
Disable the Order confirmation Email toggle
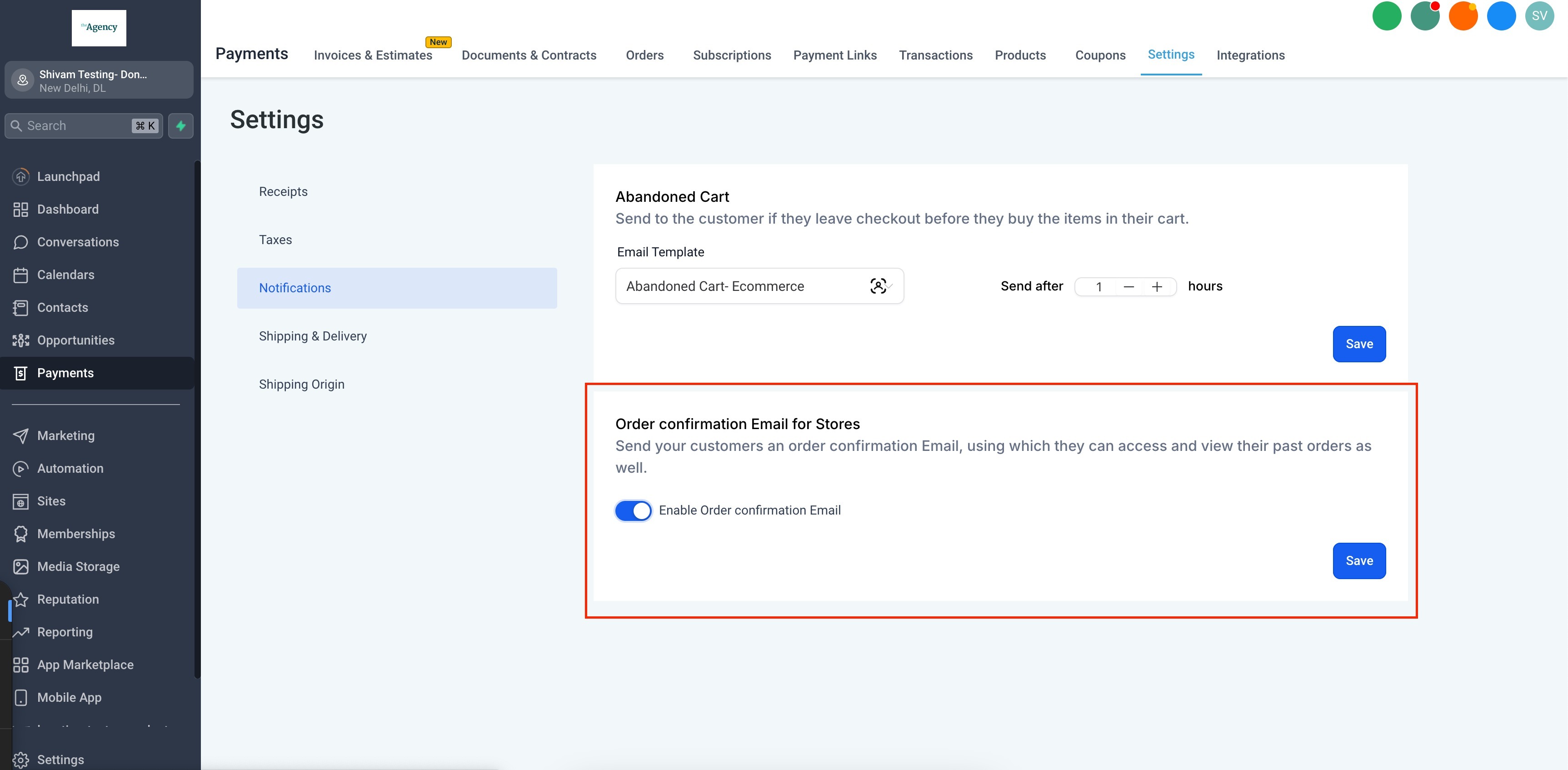633,511
